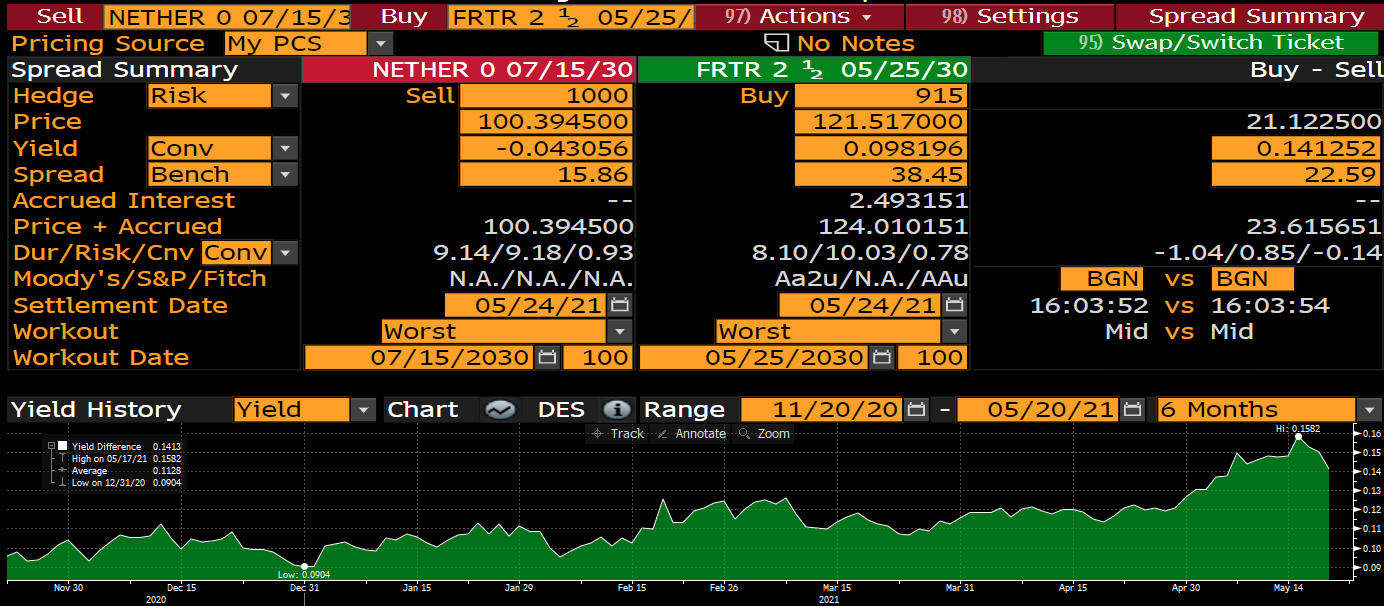Click the FRTR yield field 0.098196
Viewport: 1384px width, 606px height.
click(881, 148)
